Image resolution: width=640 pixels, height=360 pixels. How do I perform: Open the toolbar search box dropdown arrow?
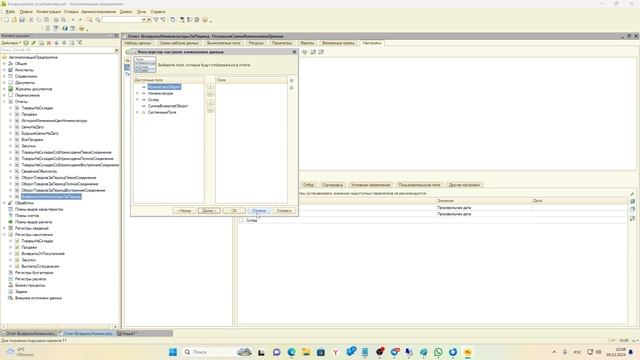(x=144, y=20)
